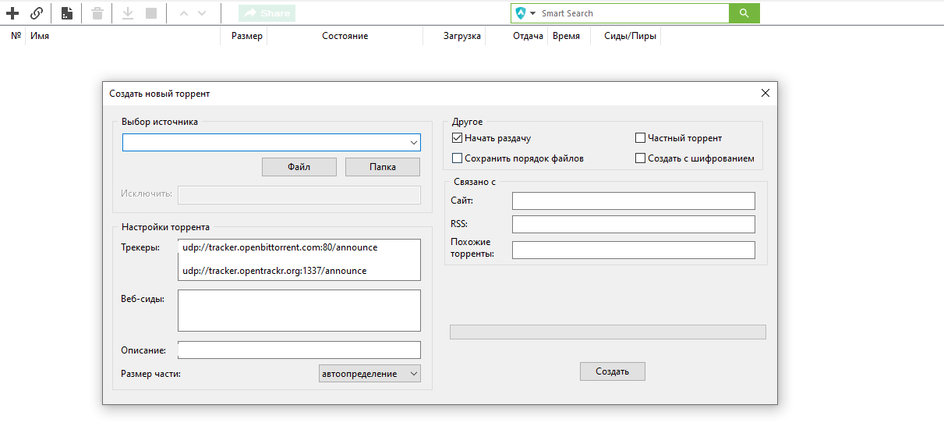944x444 pixels.
Task: Click the Move up queue arrow
Action: (x=185, y=13)
